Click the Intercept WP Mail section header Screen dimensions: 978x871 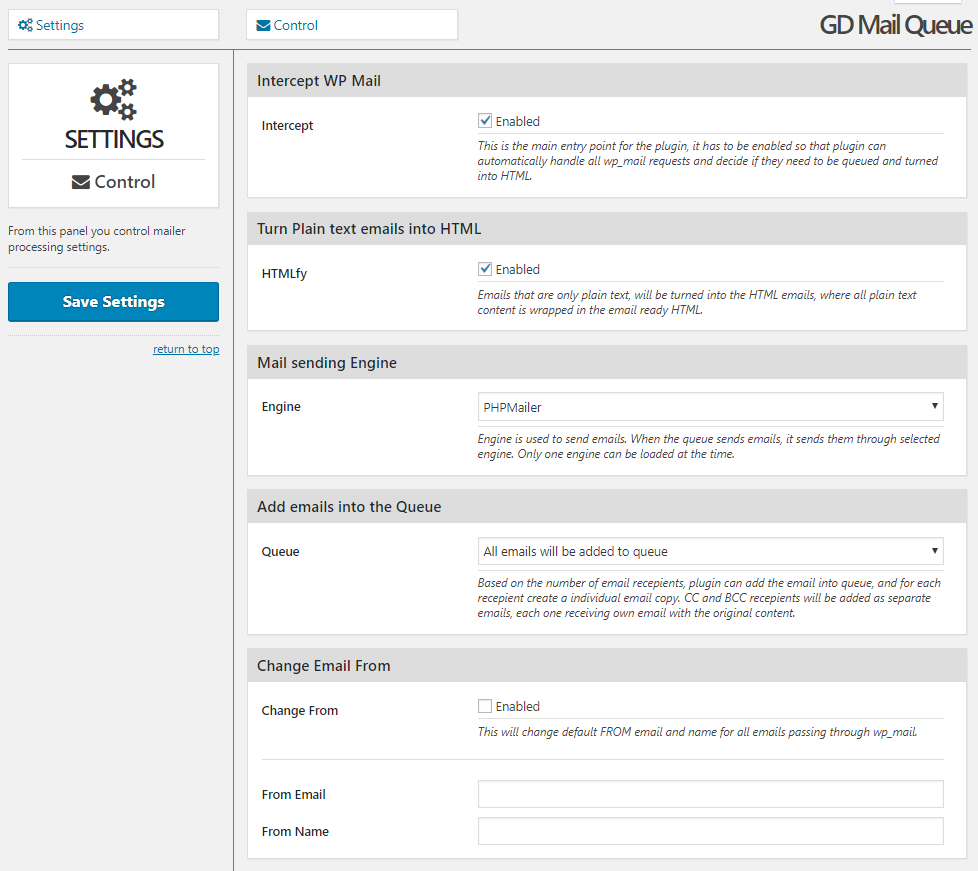point(319,81)
